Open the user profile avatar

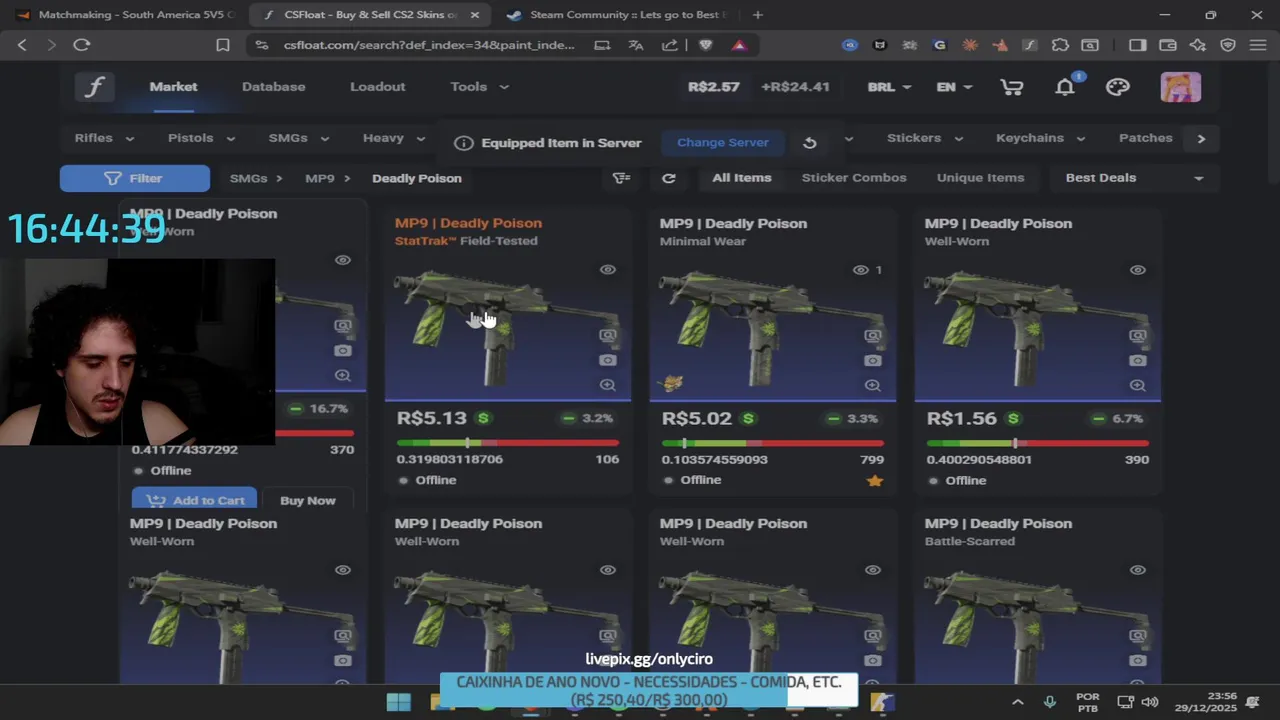pos(1181,87)
